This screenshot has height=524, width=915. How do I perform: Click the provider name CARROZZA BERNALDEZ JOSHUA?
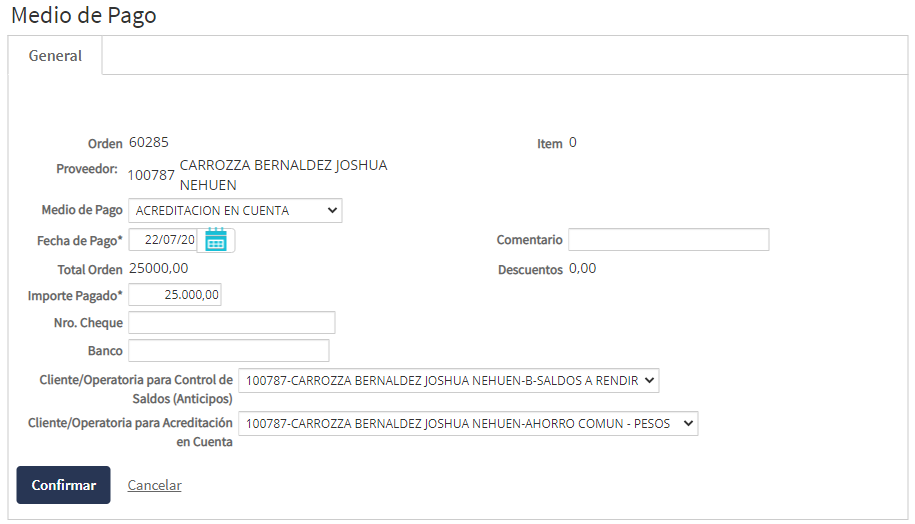(283, 165)
